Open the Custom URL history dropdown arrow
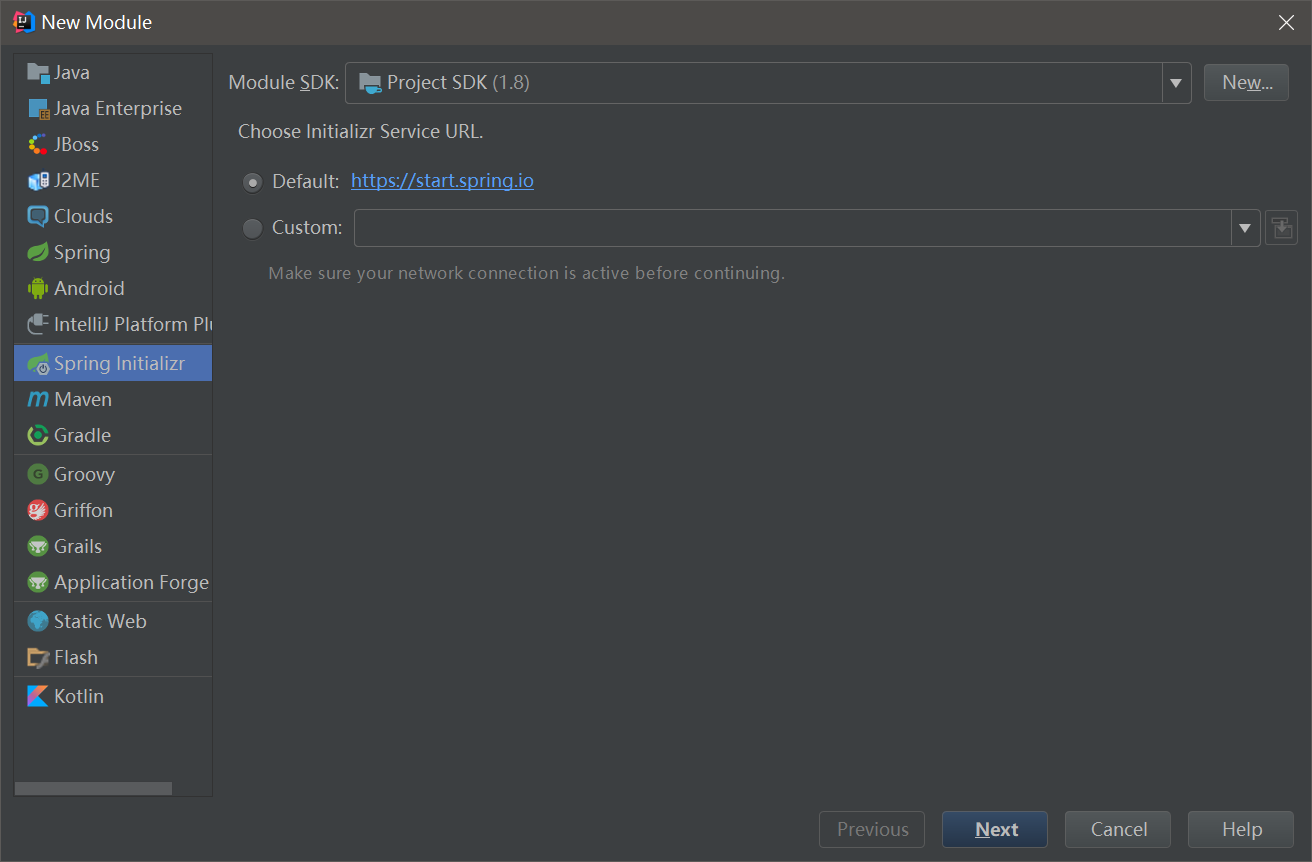This screenshot has height=862, width=1312. (x=1245, y=228)
